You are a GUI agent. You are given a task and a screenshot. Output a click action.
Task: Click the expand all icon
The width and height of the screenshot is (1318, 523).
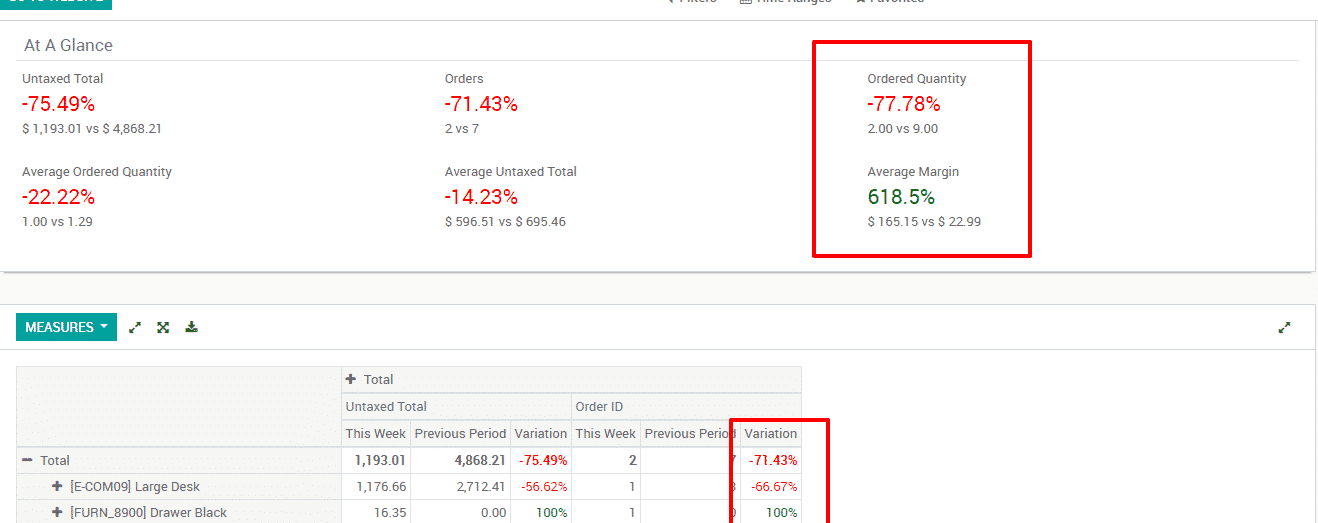163,327
